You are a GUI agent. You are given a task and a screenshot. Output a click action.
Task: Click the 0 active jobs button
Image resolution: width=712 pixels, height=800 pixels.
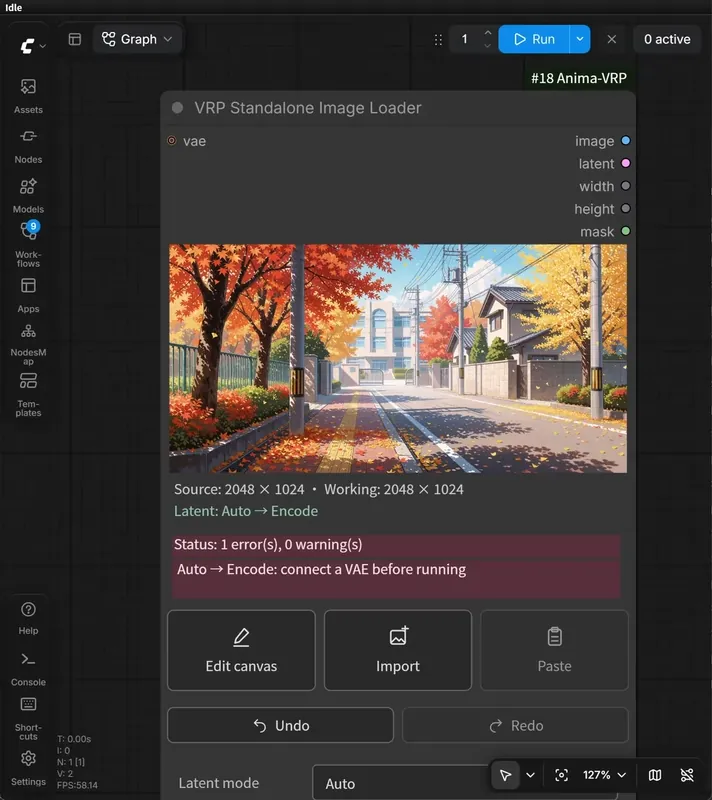667,39
